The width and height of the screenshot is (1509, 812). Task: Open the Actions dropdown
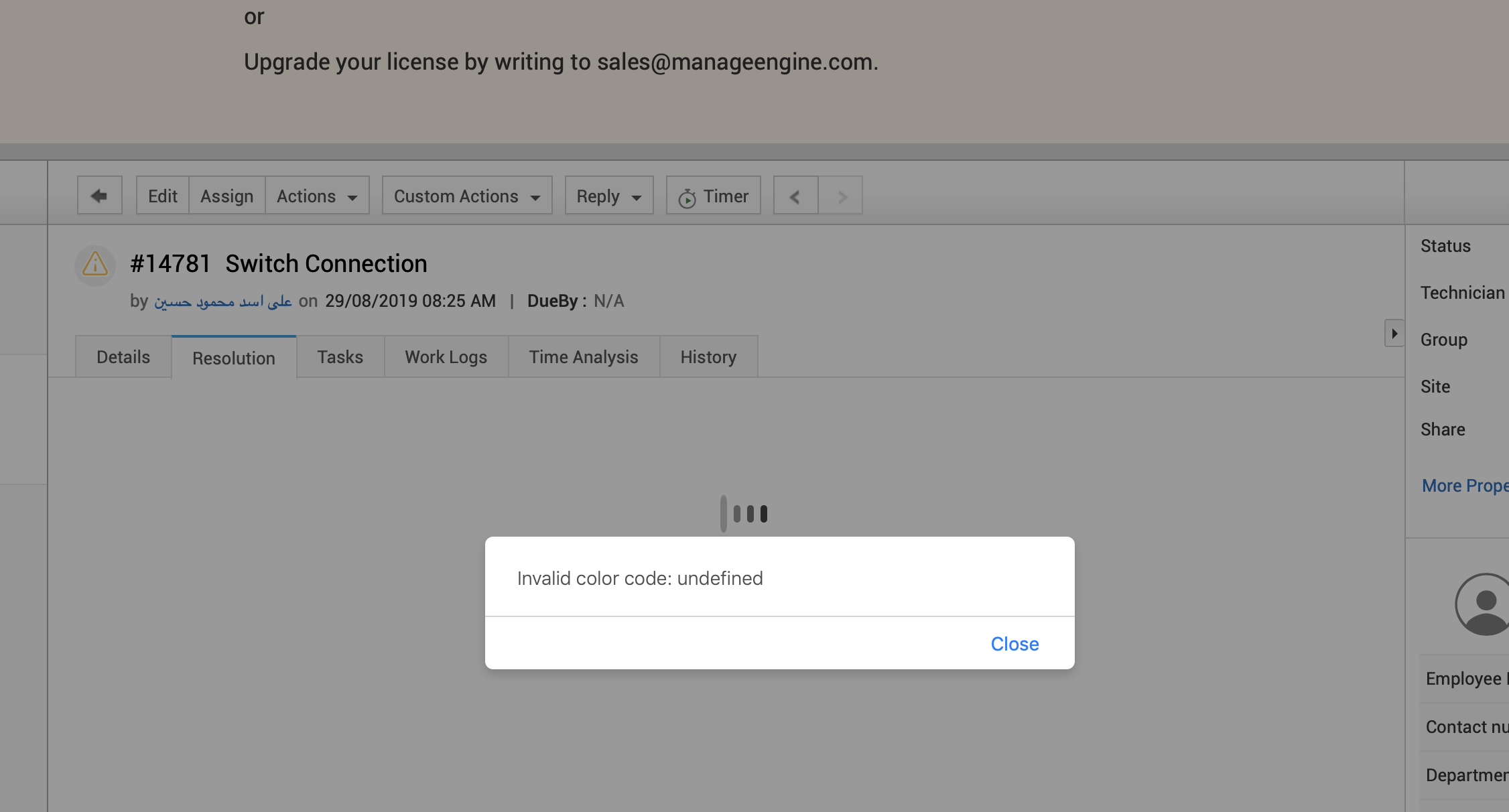point(317,196)
